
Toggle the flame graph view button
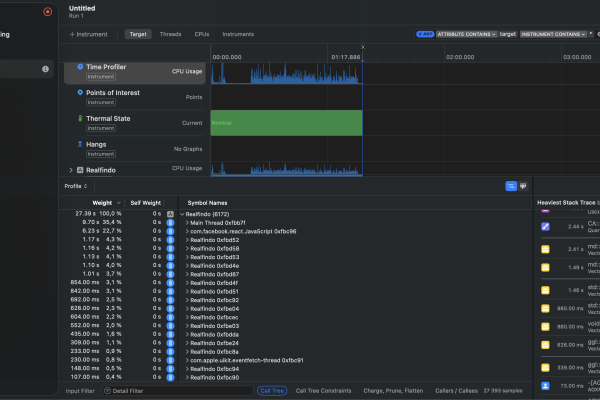(523, 186)
